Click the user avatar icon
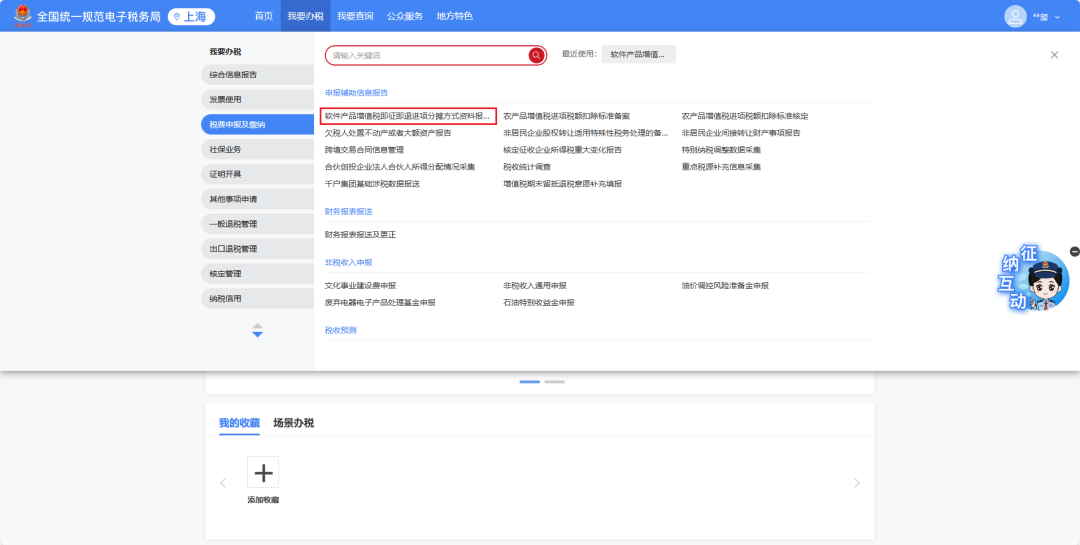 [1015, 17]
